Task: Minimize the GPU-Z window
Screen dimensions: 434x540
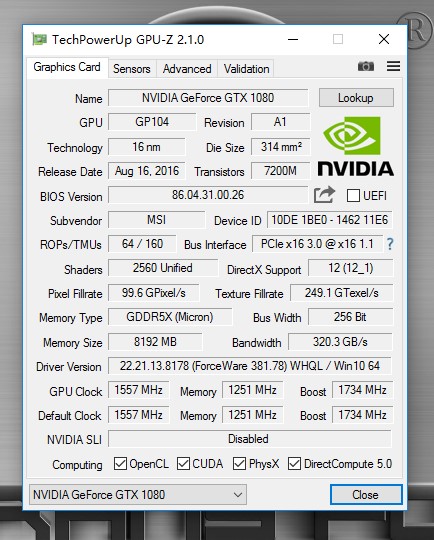Action: coord(293,39)
